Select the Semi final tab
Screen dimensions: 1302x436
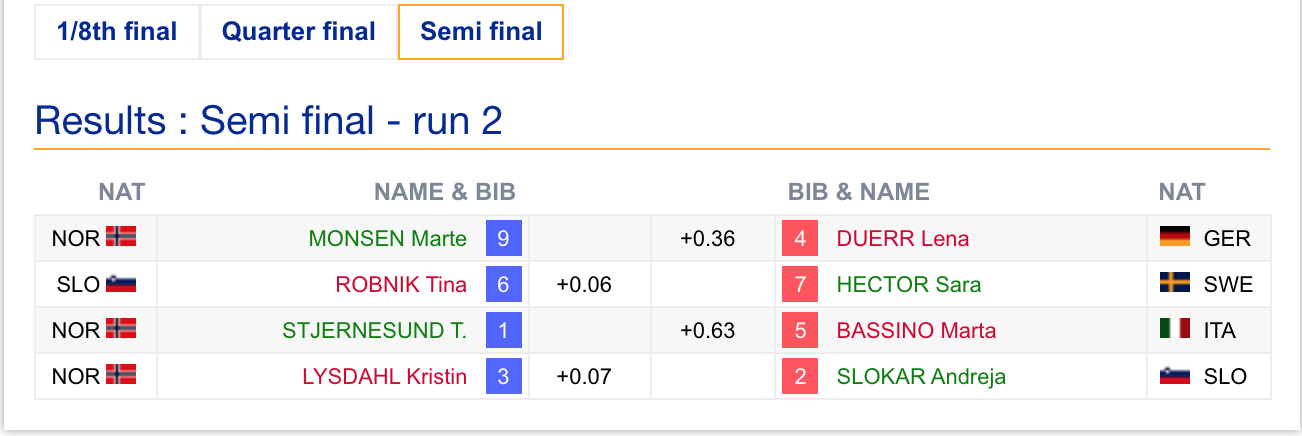(481, 32)
